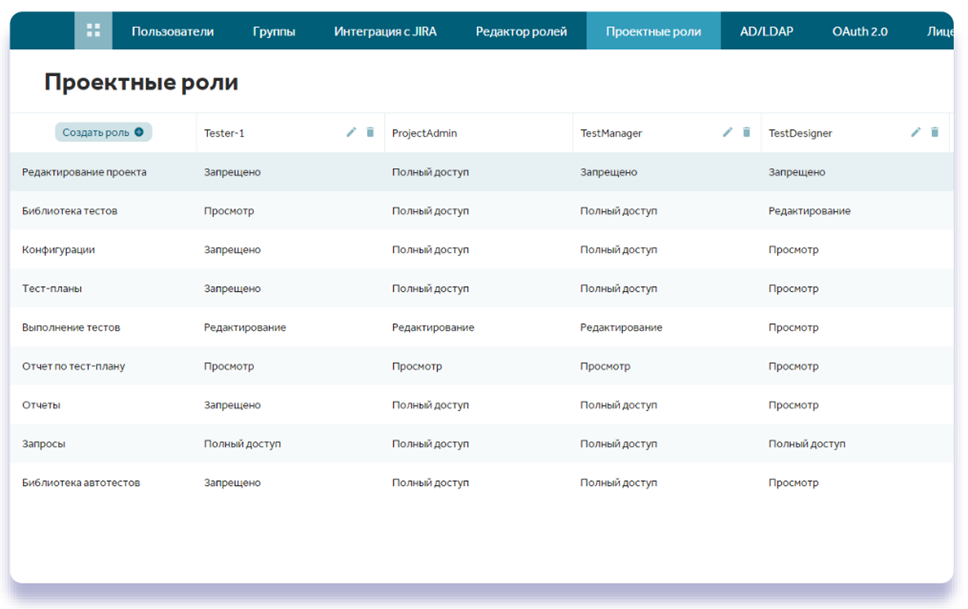This screenshot has width=968, height=609.
Task: Click the Редактирование проекта row label
Action: pyautogui.click(x=84, y=172)
